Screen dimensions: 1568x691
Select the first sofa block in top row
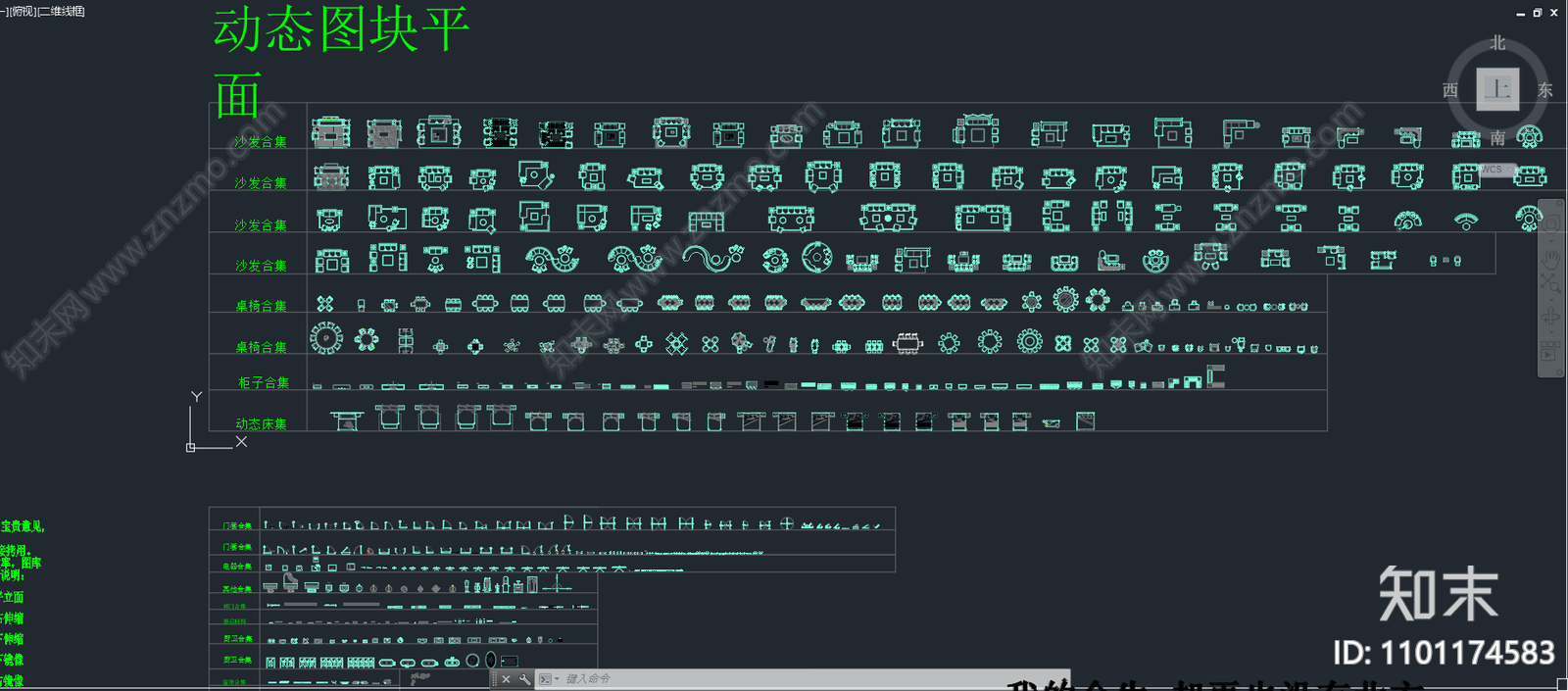click(x=330, y=132)
